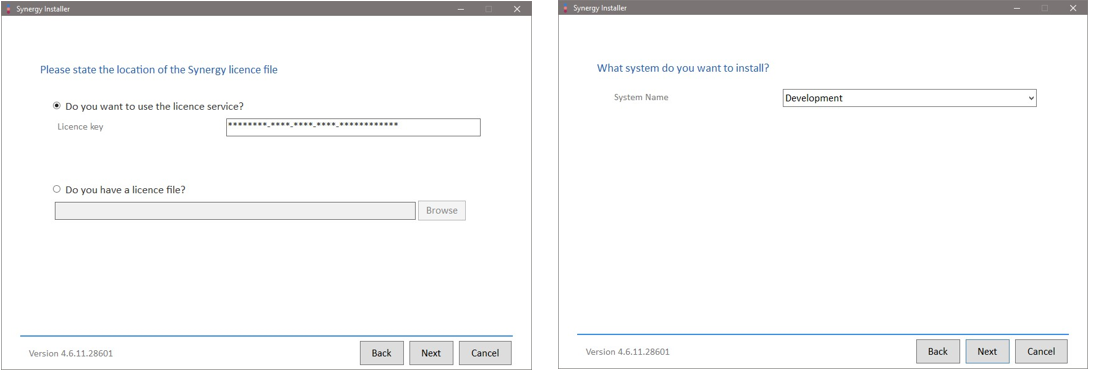Select the licence file radio button

57,189
